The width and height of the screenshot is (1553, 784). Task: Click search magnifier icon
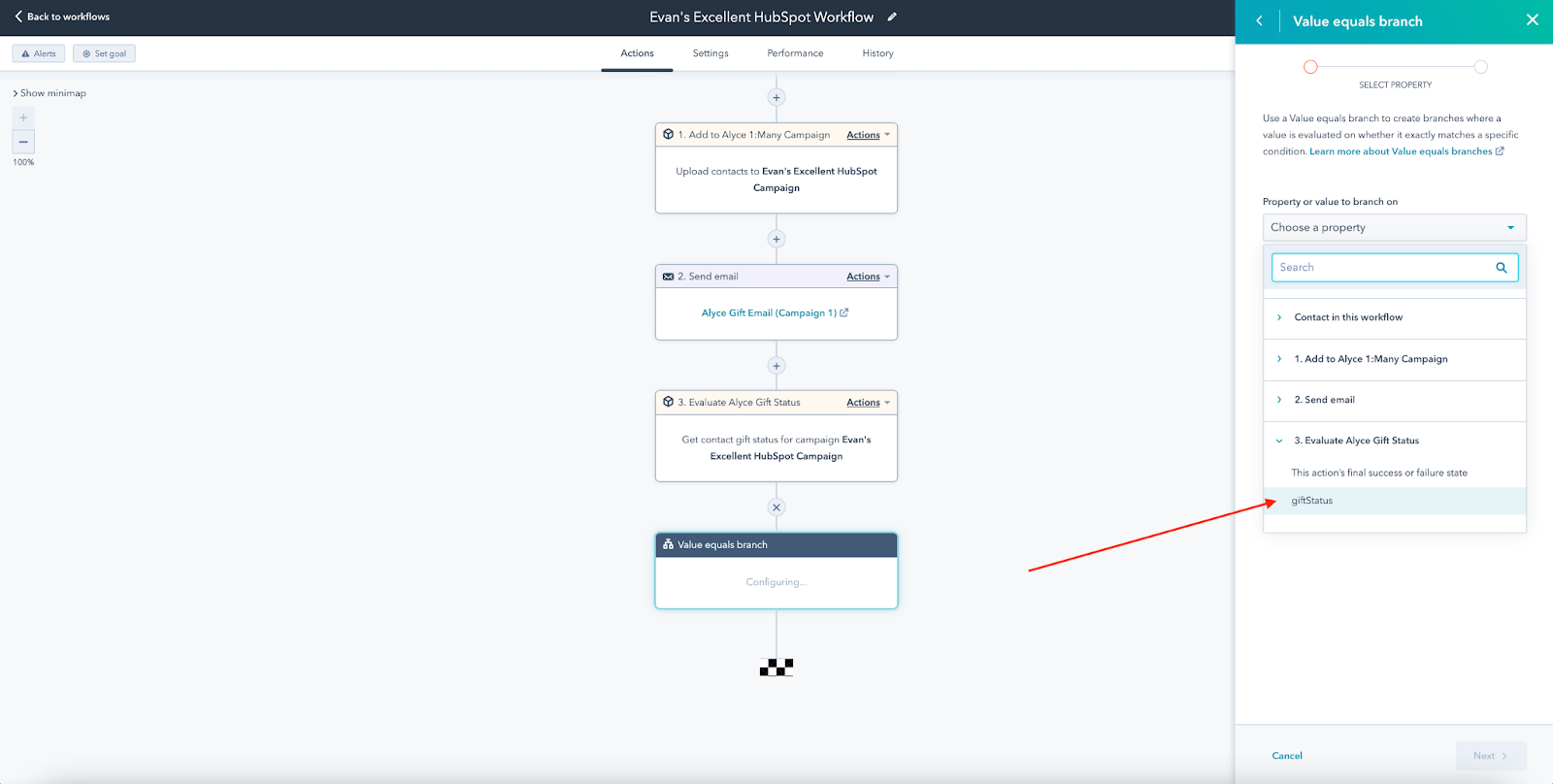pos(1502,268)
